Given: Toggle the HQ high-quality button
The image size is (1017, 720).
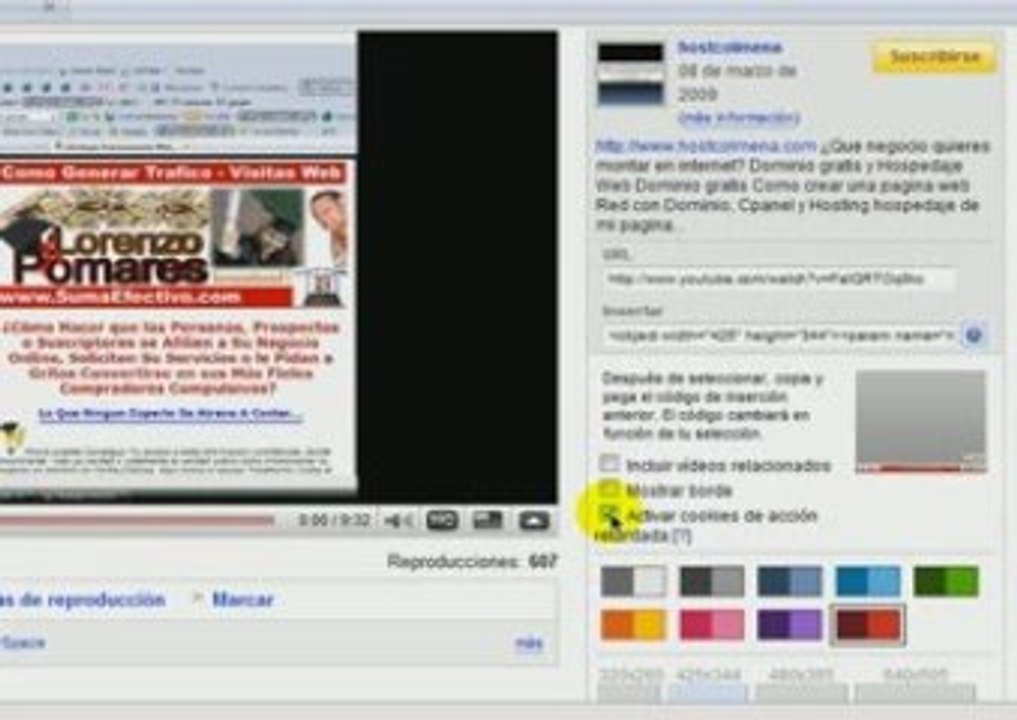Looking at the screenshot, I should [442, 520].
